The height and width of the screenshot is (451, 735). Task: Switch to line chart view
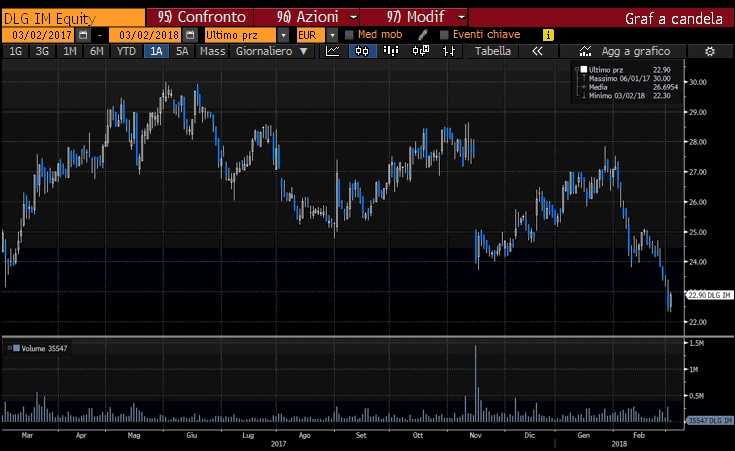333,51
